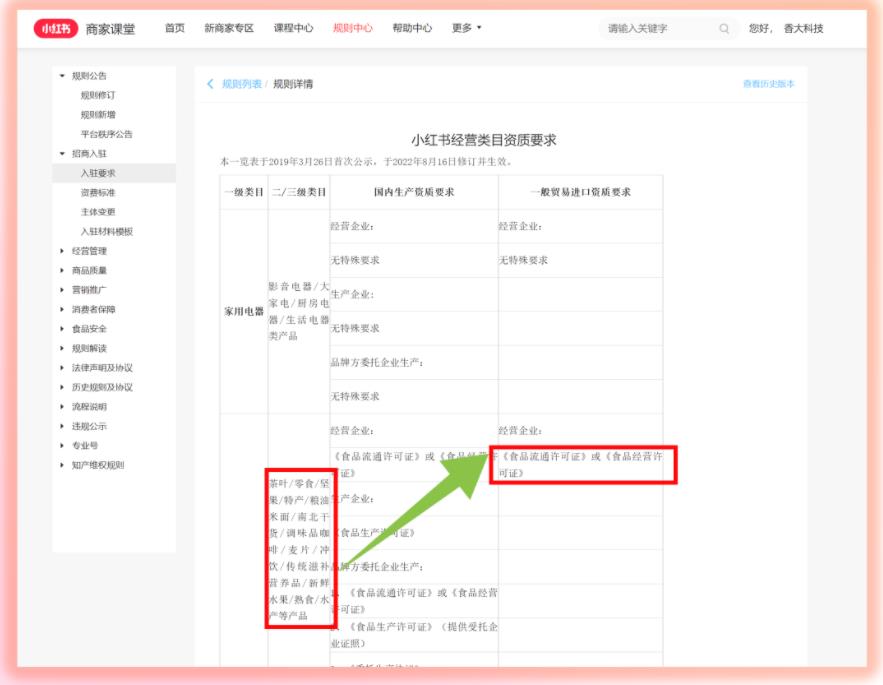The image size is (883, 685).
Task: Open the 更多 dropdown menu
Action: coord(467,28)
